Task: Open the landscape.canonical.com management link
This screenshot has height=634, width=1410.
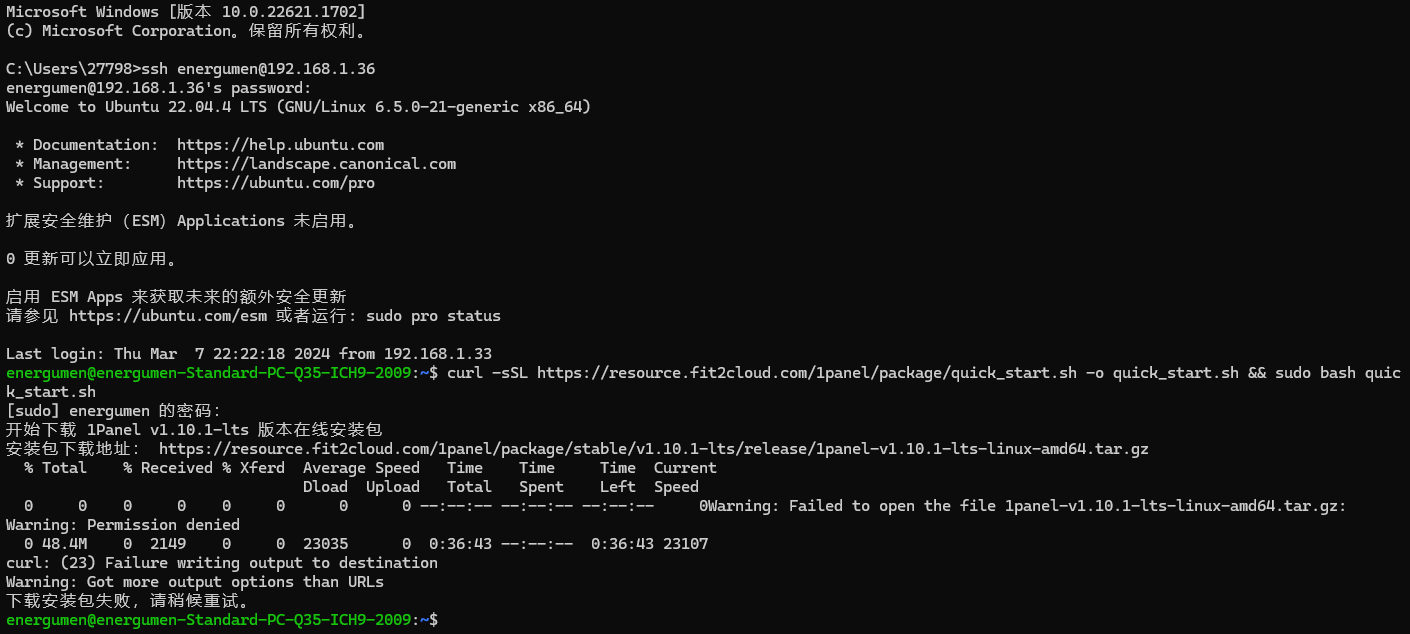Action: click(316, 164)
